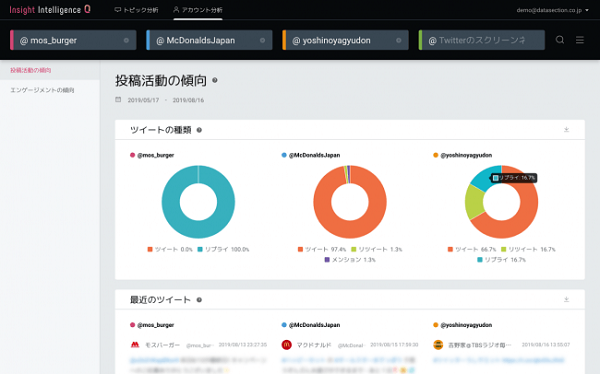Image resolution: width=600 pixels, height=374 pixels.
Task: Click green slice of yoshinoyagyudon donut
Action: [x=474, y=202]
